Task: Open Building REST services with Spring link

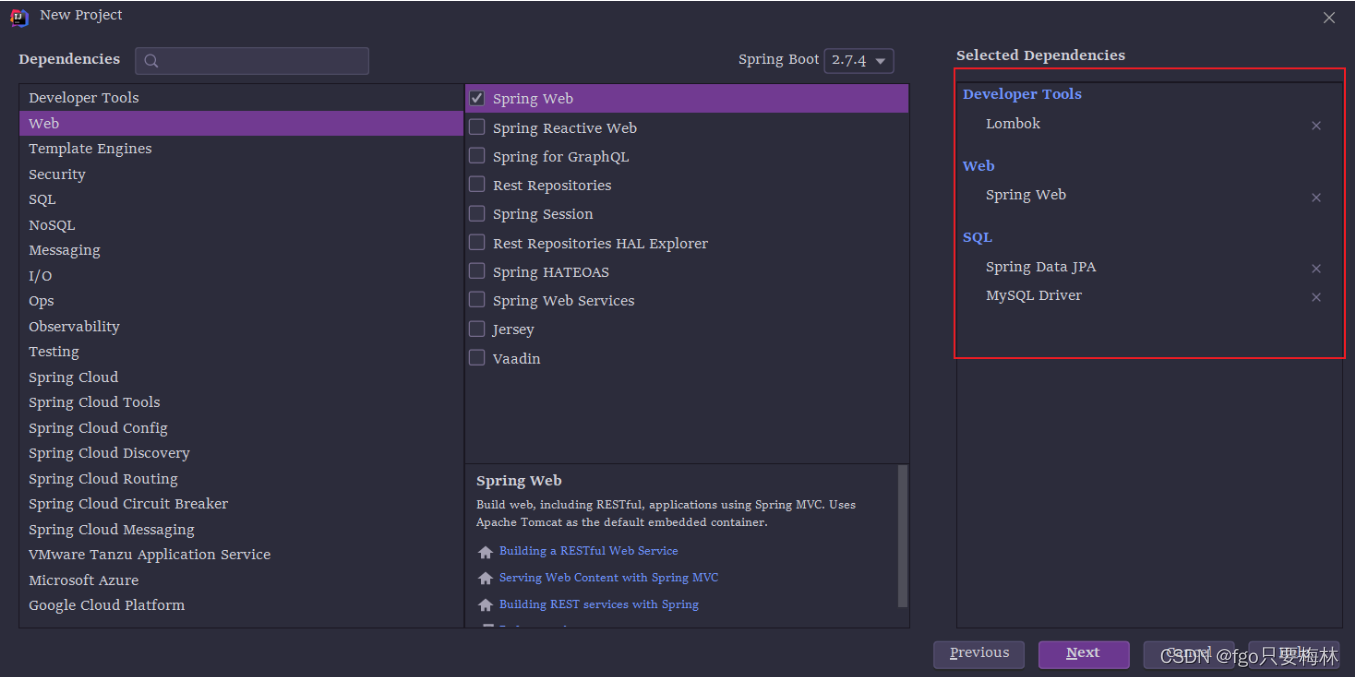Action: 599,605
